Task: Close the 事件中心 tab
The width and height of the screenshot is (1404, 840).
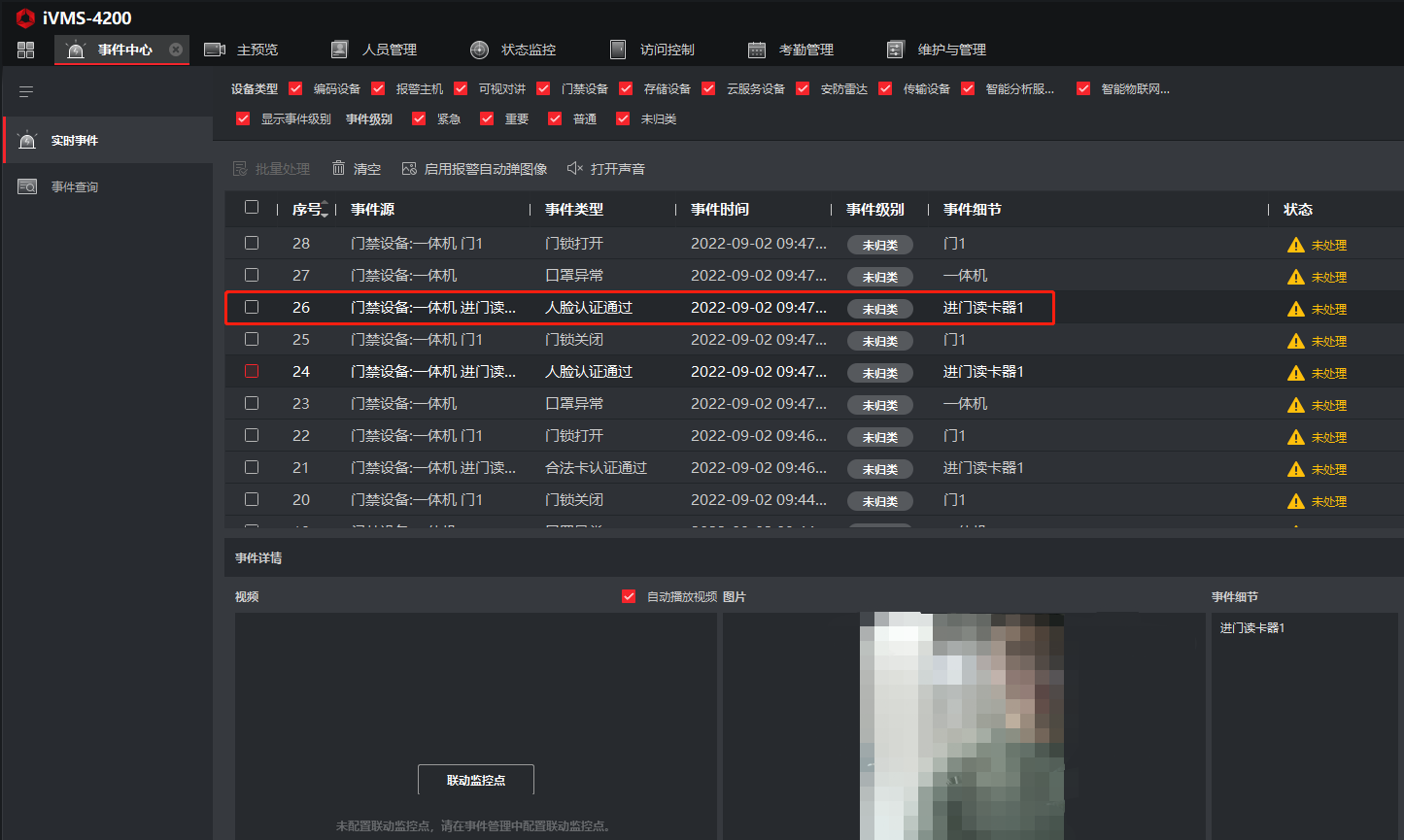Action: (176, 50)
